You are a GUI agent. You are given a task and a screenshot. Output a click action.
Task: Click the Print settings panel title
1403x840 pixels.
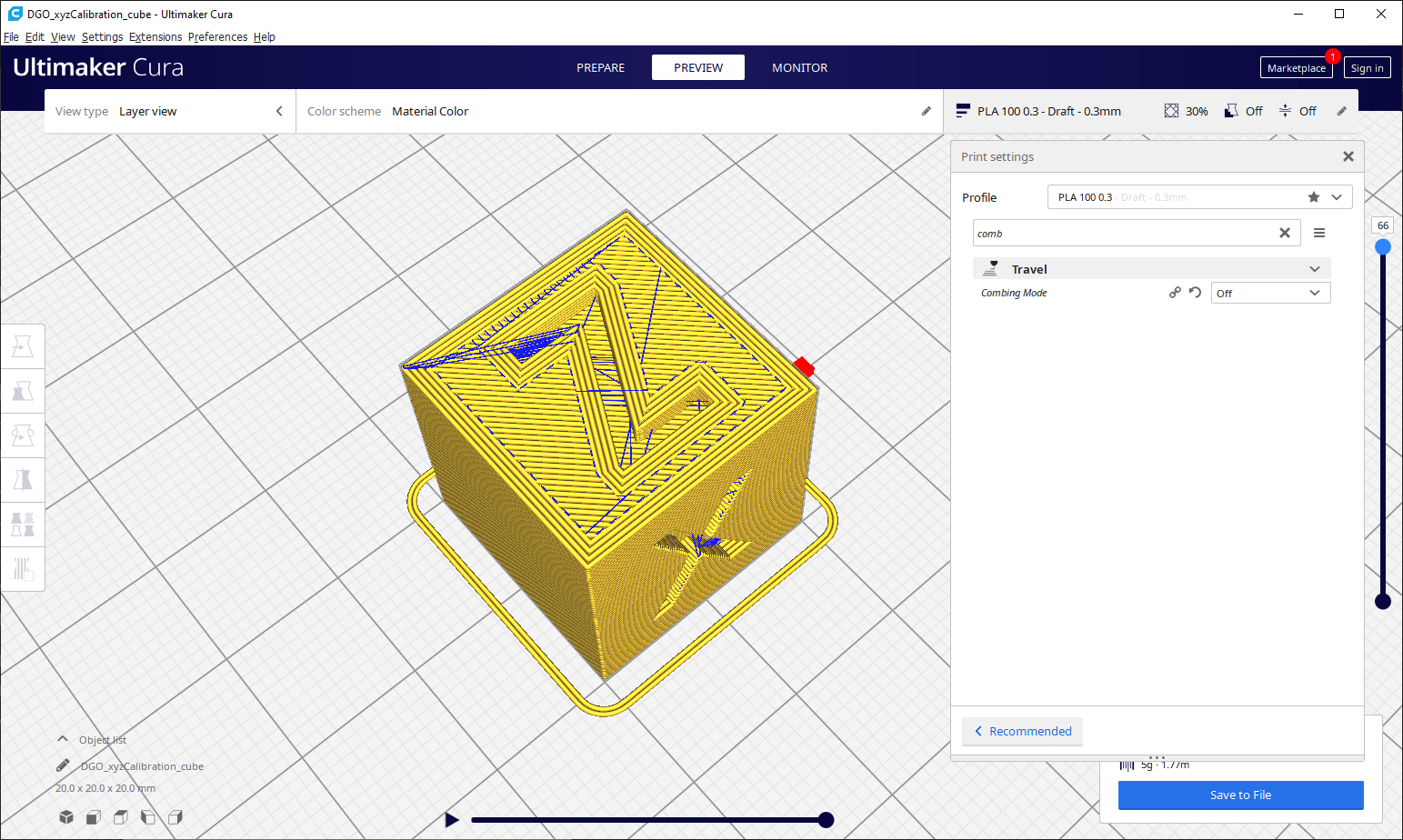click(x=997, y=156)
